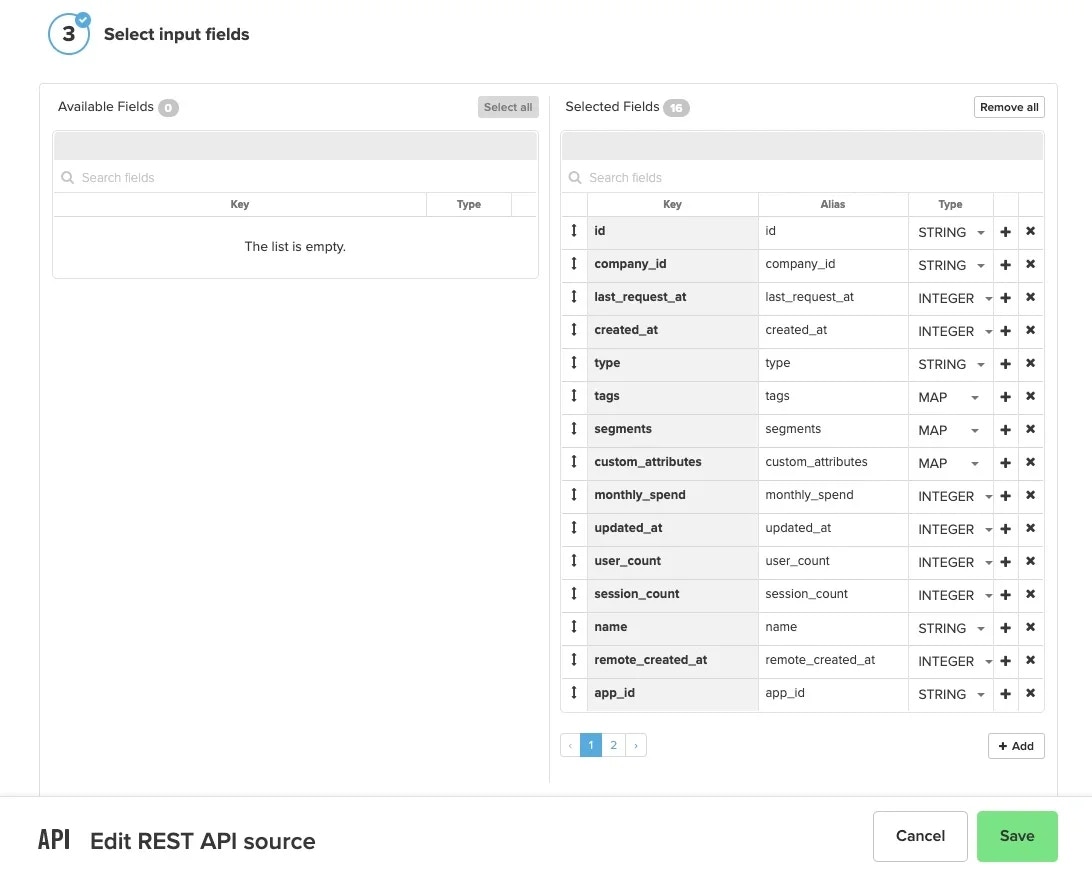Go to page 2 of selected fields

pos(613,745)
